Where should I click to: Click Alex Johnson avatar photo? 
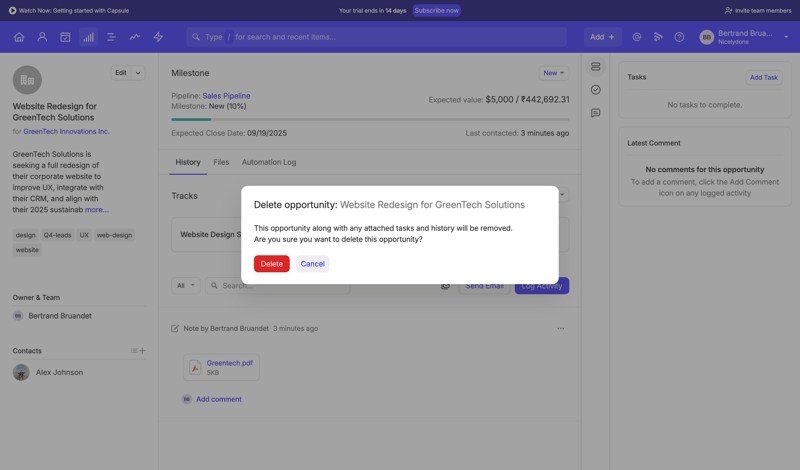(x=21, y=373)
